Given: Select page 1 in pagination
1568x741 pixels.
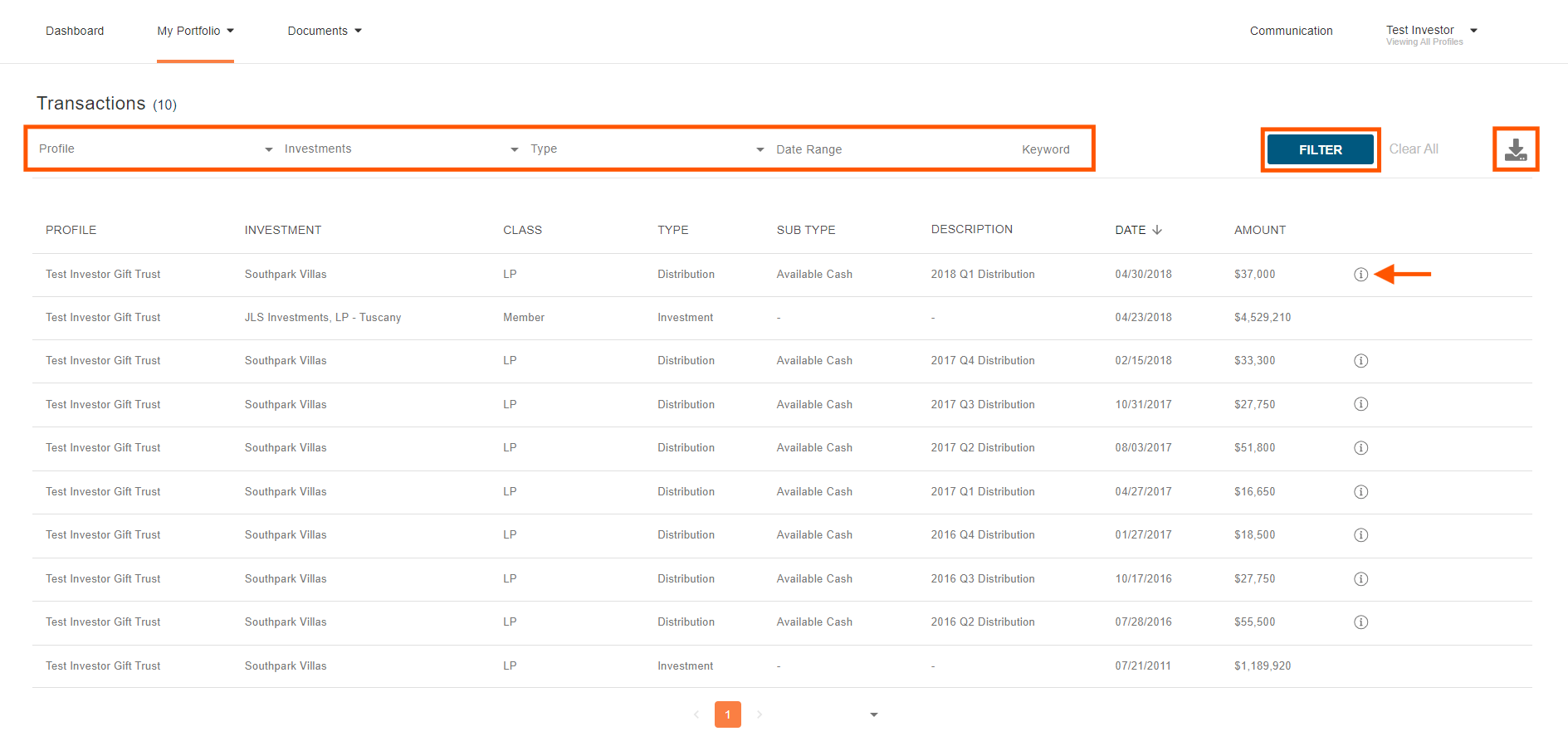Looking at the screenshot, I should click(x=728, y=714).
